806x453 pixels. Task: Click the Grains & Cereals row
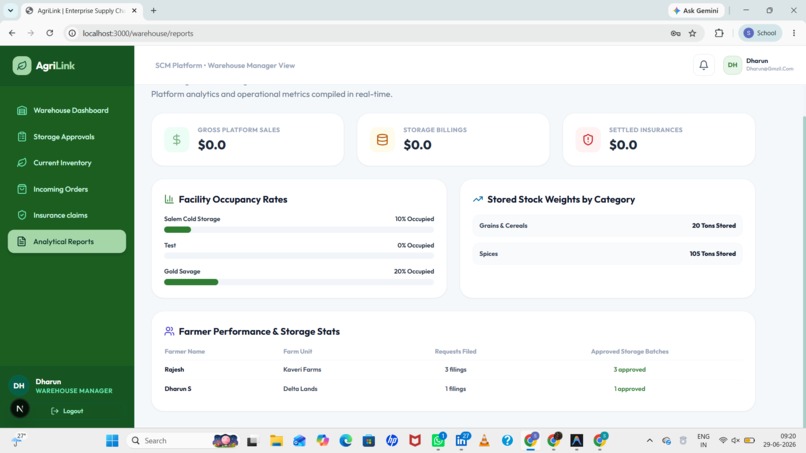click(607, 226)
